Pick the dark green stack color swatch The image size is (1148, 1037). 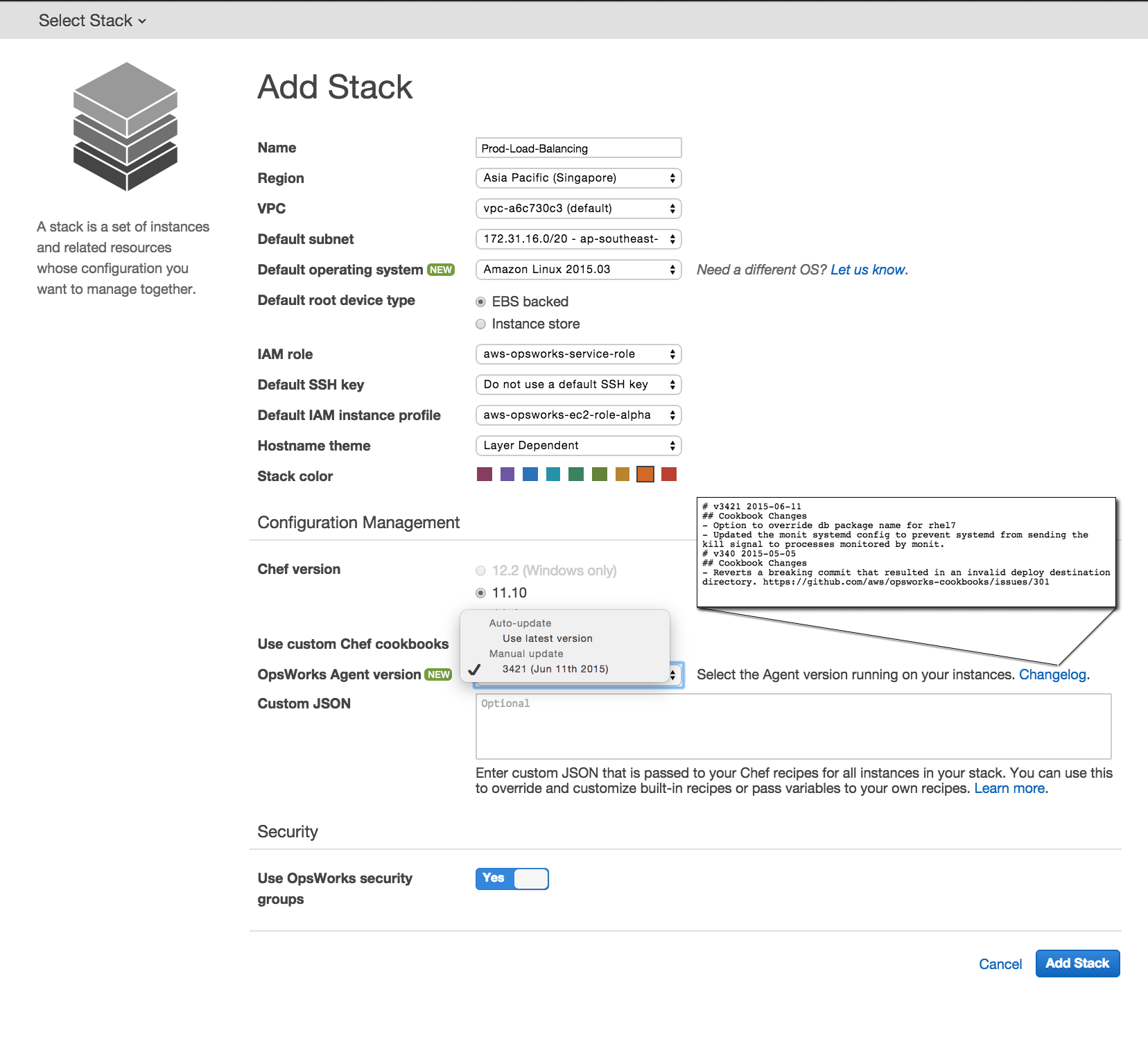click(x=576, y=474)
